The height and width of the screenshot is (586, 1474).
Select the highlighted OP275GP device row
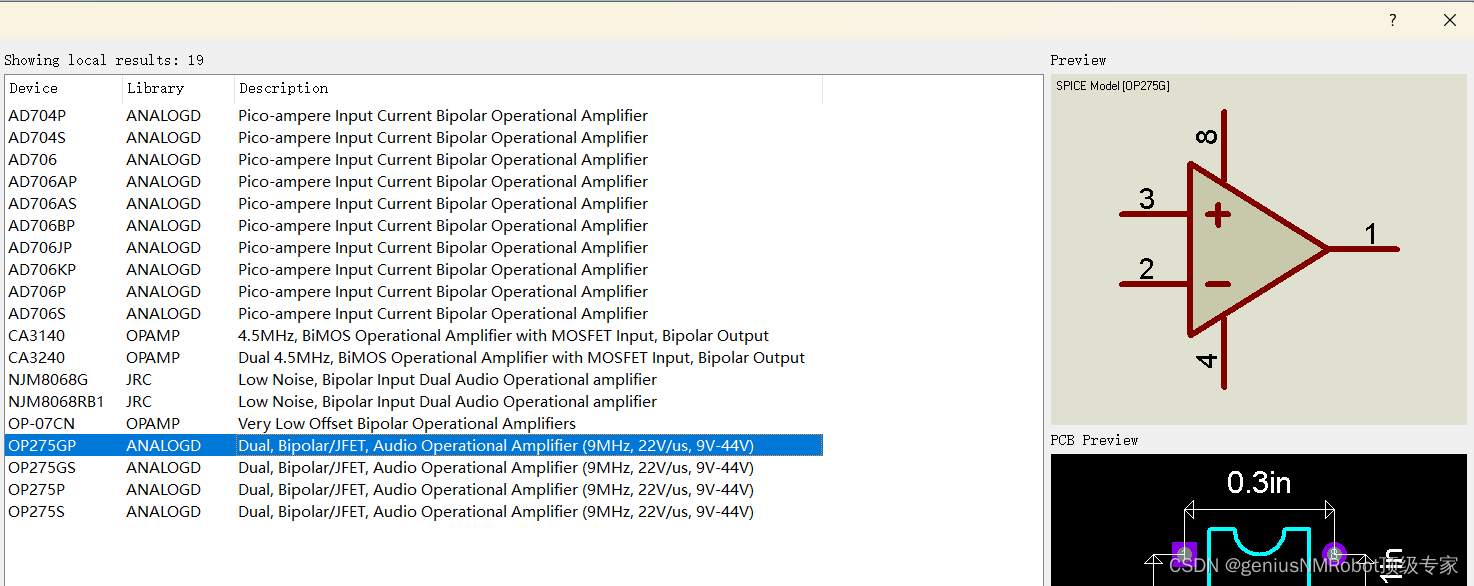point(414,446)
